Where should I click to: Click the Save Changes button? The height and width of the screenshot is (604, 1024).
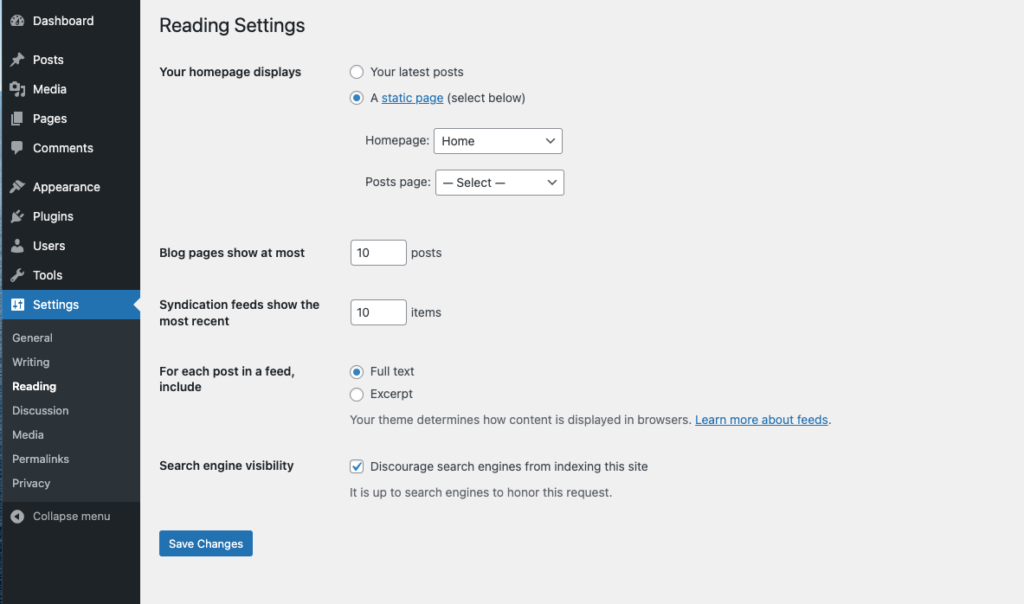click(x=205, y=543)
